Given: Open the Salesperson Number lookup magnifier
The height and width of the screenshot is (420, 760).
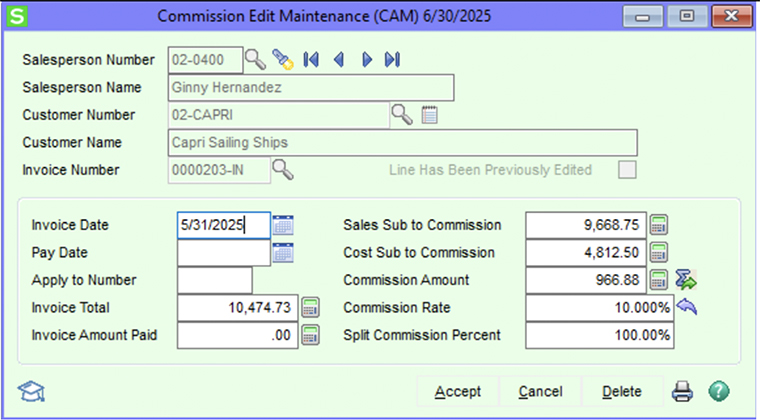Looking at the screenshot, I should pyautogui.click(x=255, y=60).
